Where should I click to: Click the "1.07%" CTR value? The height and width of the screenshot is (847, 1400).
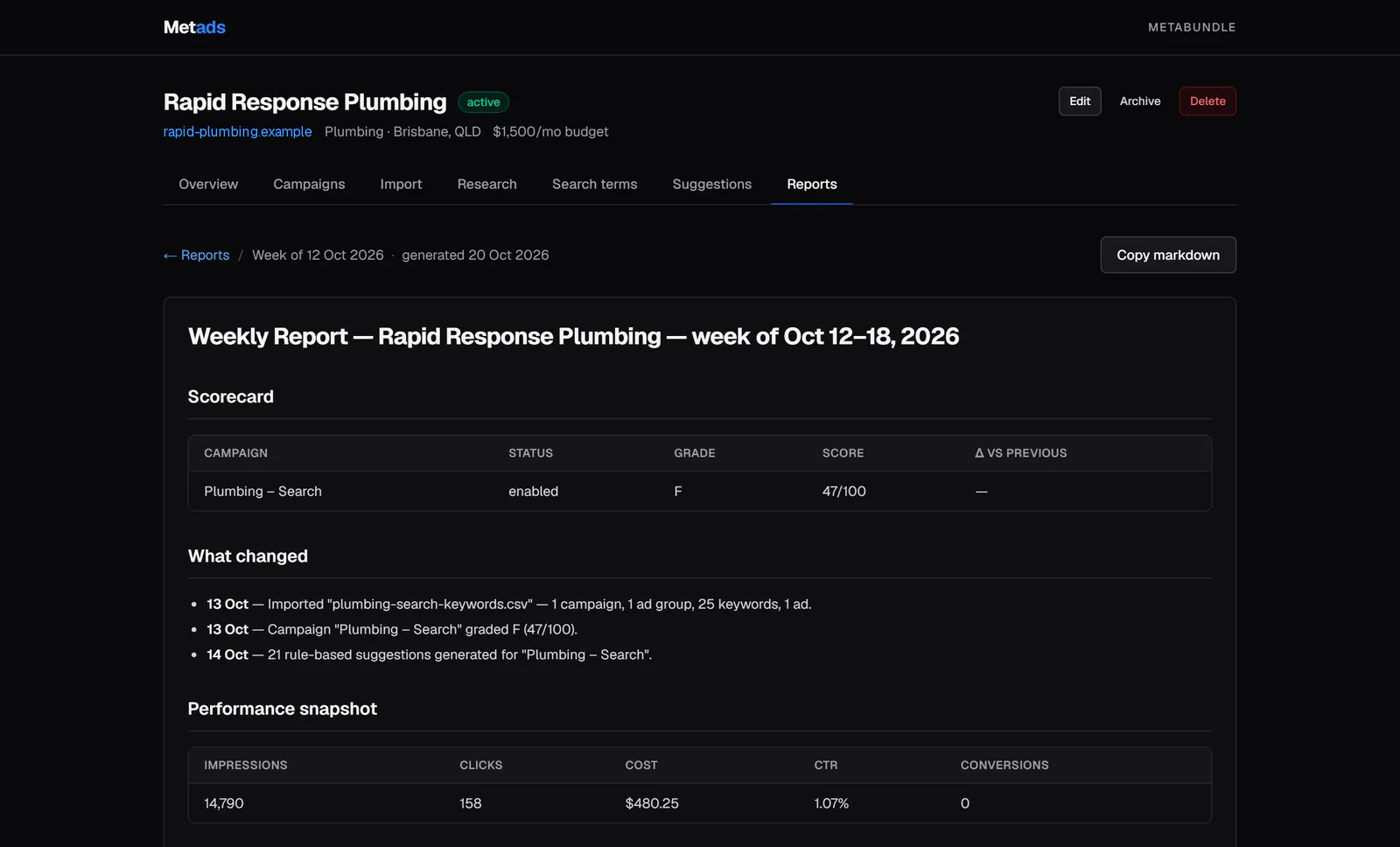[x=831, y=803]
